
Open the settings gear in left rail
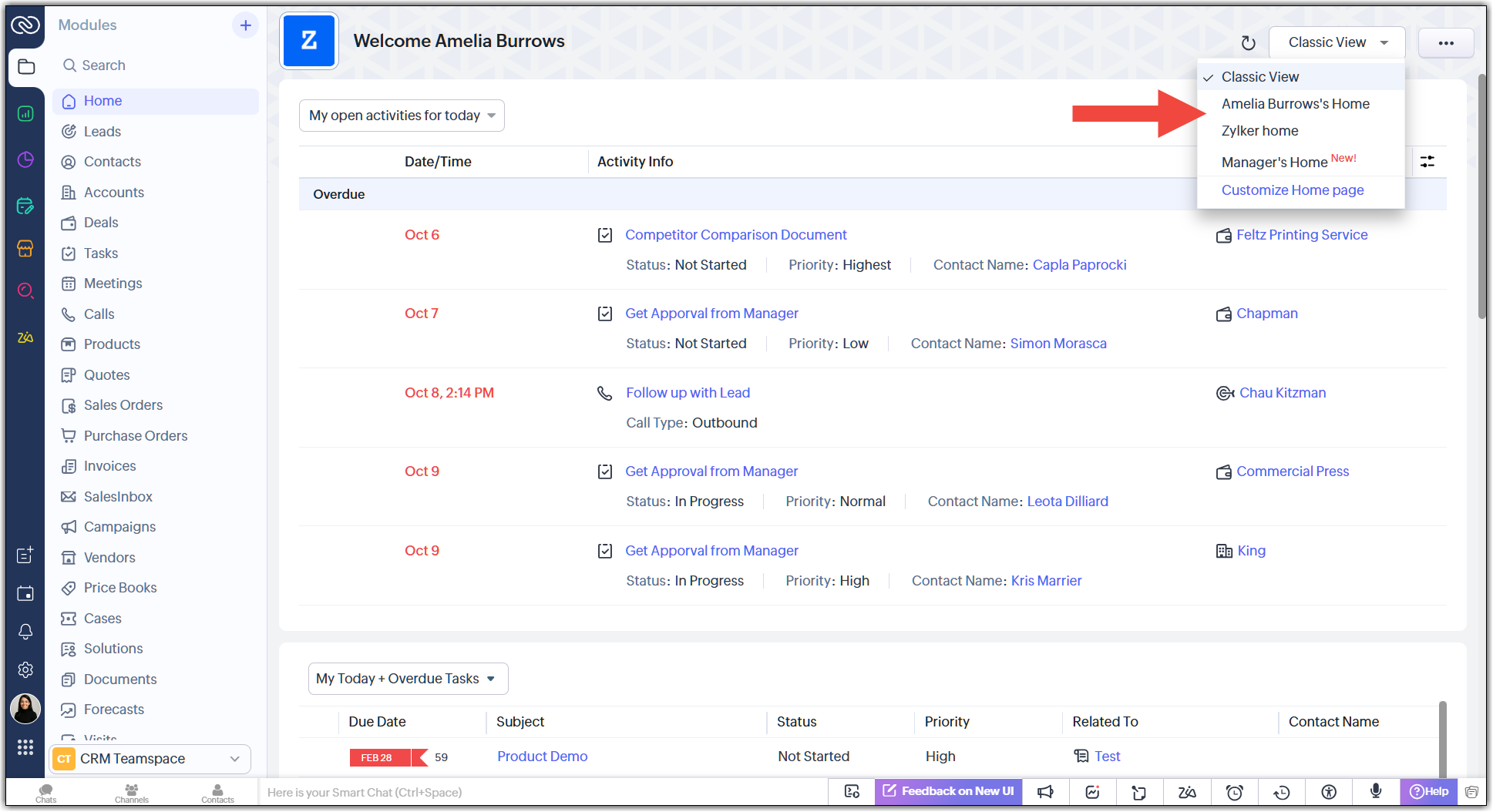coord(25,670)
